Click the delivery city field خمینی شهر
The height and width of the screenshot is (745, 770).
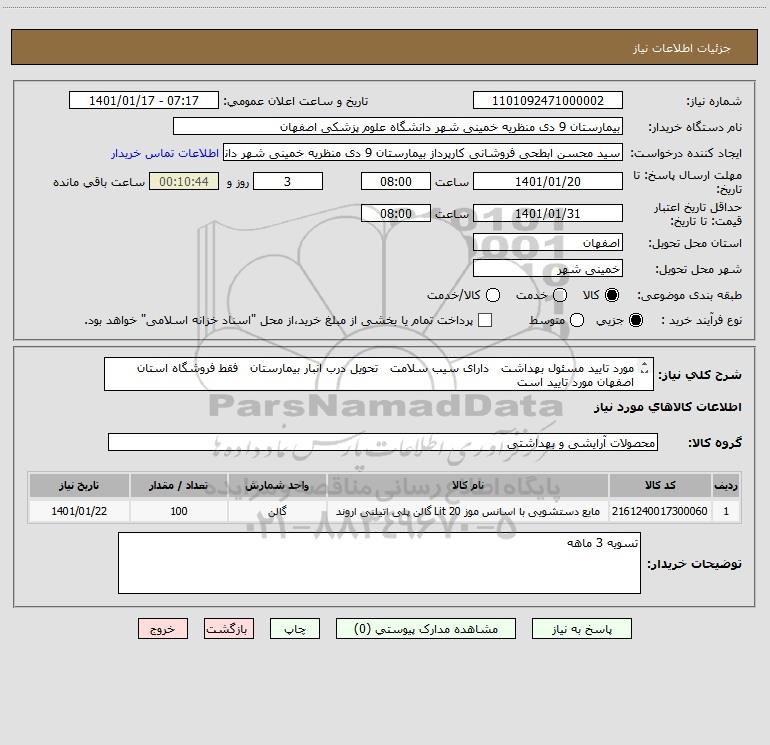(x=548, y=268)
